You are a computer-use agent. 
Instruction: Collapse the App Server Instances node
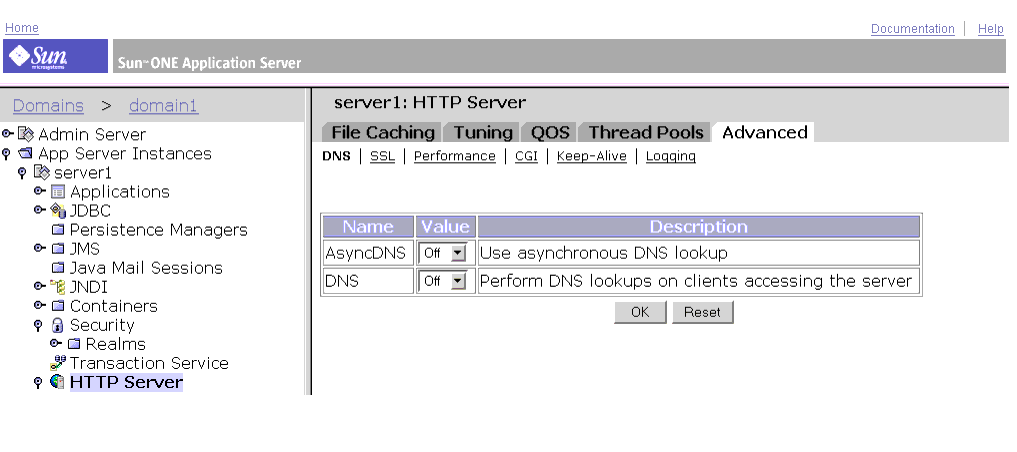tap(6, 154)
